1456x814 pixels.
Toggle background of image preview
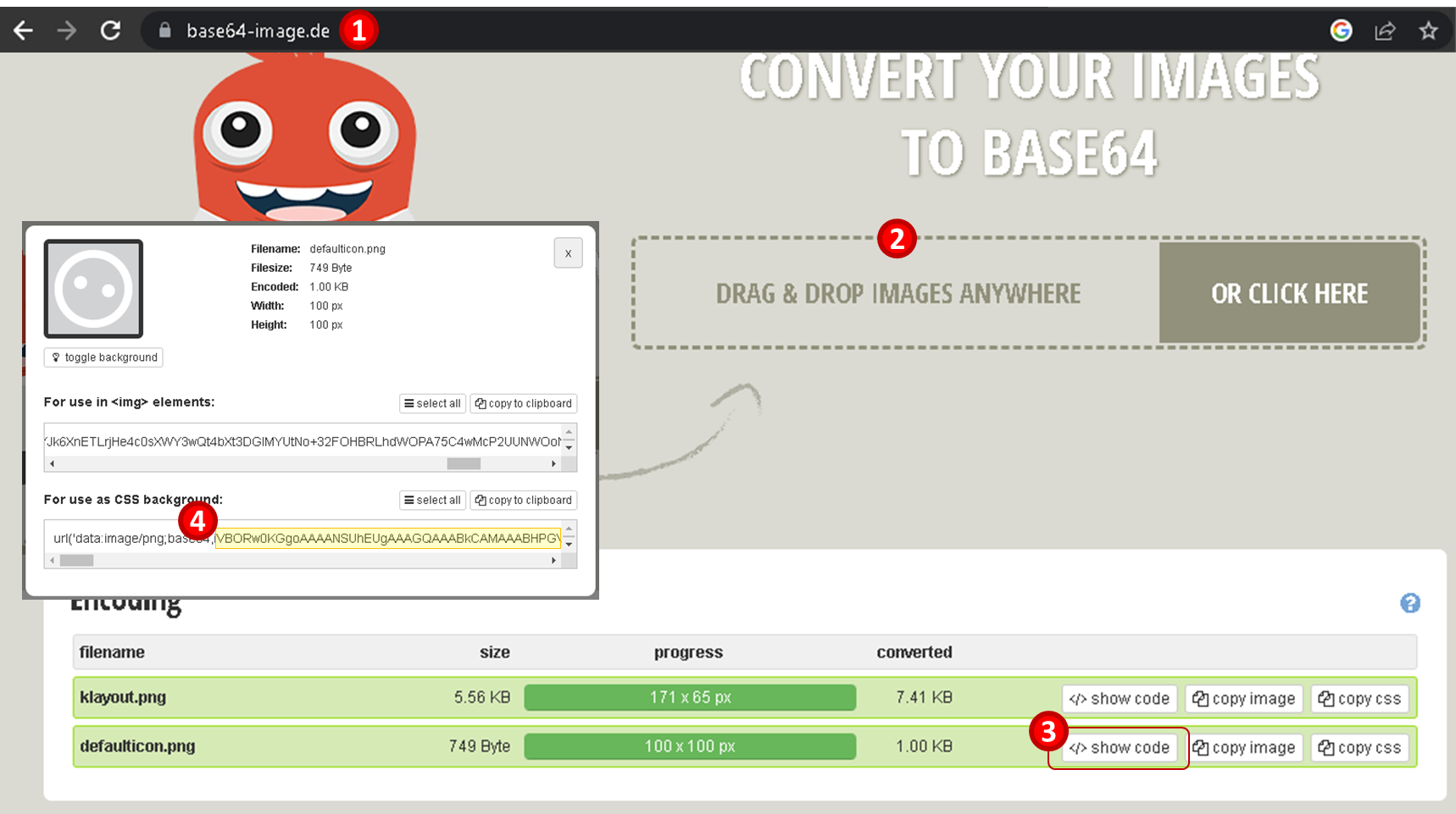tap(103, 357)
